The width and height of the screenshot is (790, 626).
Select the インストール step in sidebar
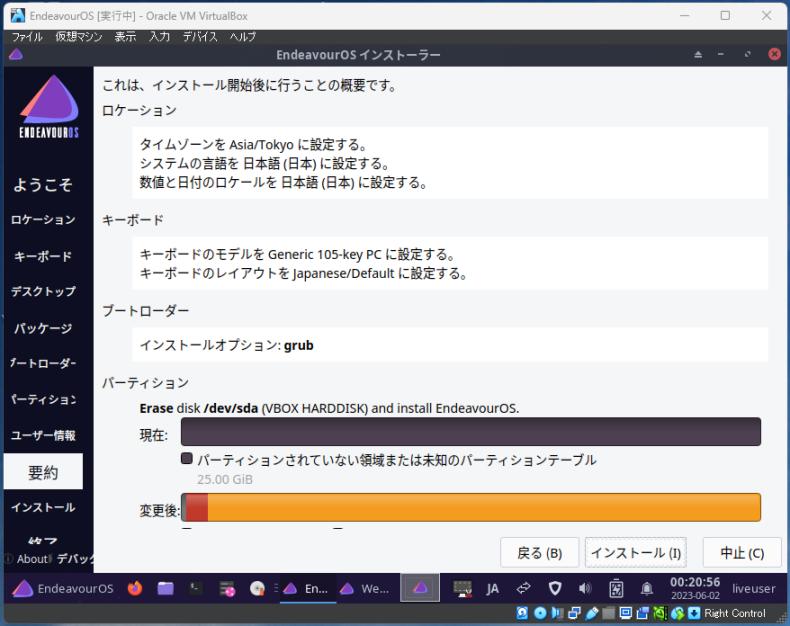tap(43, 507)
